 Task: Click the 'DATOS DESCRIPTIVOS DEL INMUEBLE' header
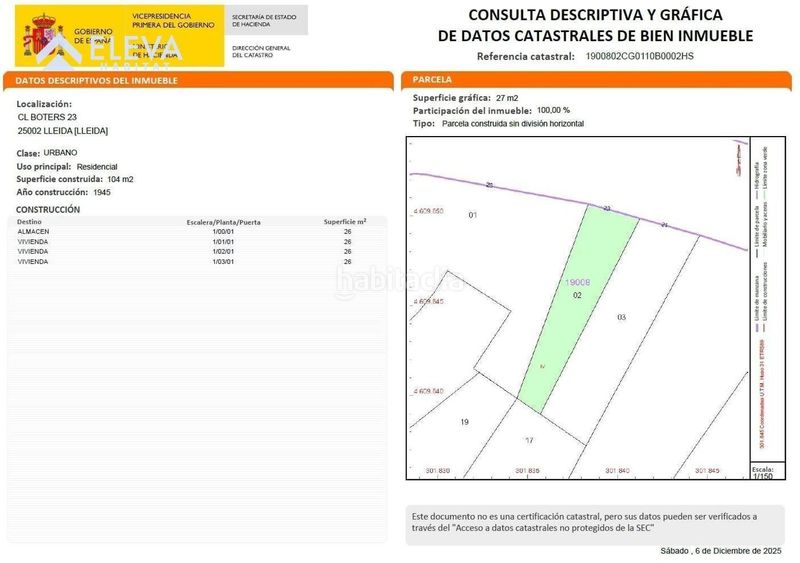(96, 81)
